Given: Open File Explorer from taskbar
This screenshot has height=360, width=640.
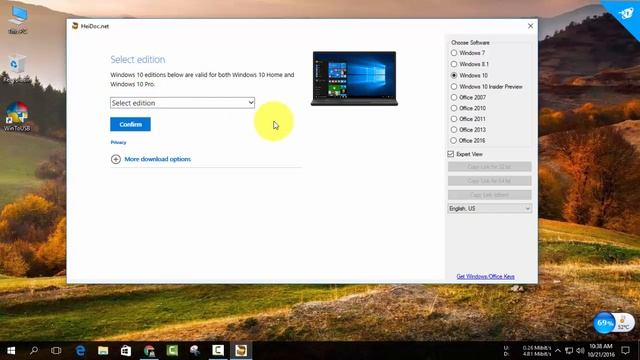Looking at the screenshot, I should coord(103,350).
